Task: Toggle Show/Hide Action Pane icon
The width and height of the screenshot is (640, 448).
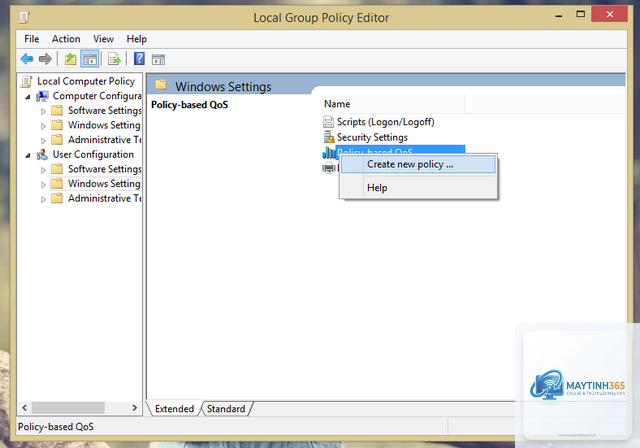Action: 158,60
